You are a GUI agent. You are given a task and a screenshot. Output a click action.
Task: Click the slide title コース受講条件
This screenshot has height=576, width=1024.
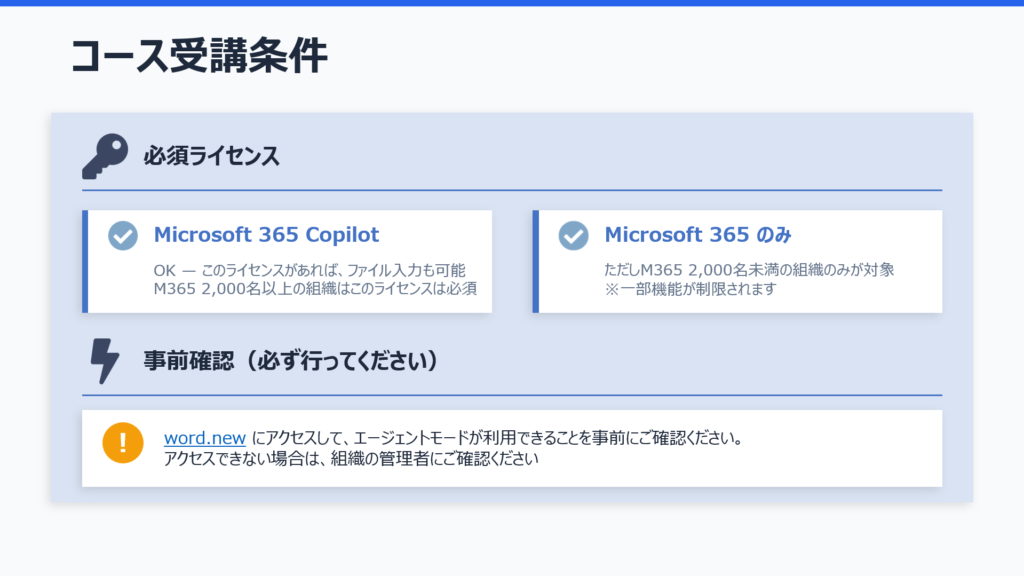click(199, 57)
